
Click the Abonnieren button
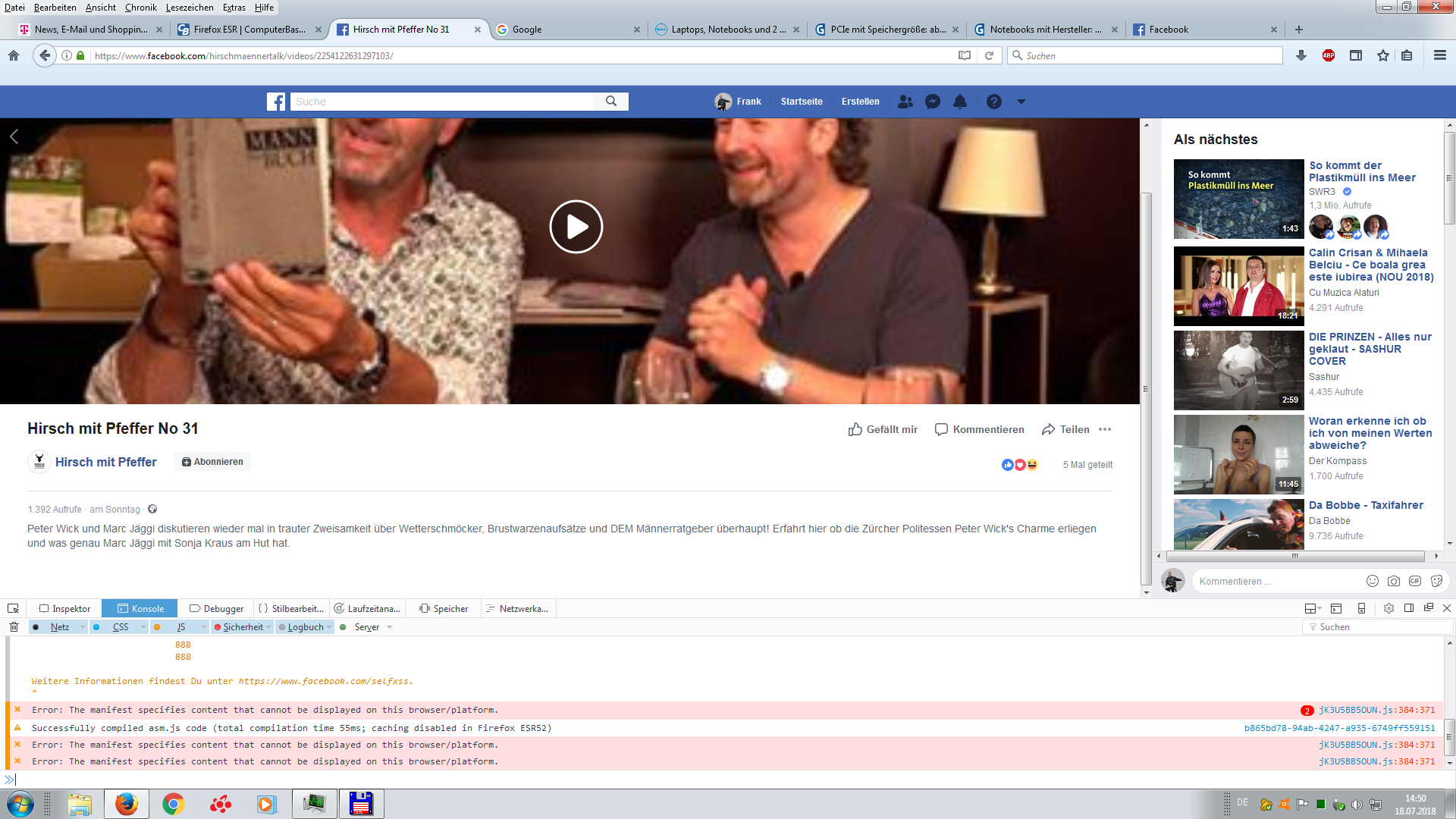click(x=212, y=462)
